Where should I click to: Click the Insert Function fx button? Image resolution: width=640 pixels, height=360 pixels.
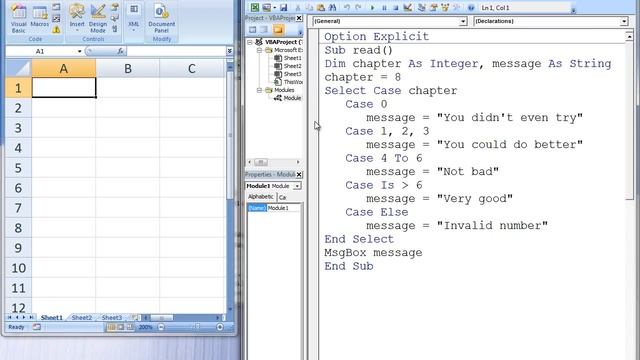pyautogui.click(x=120, y=51)
